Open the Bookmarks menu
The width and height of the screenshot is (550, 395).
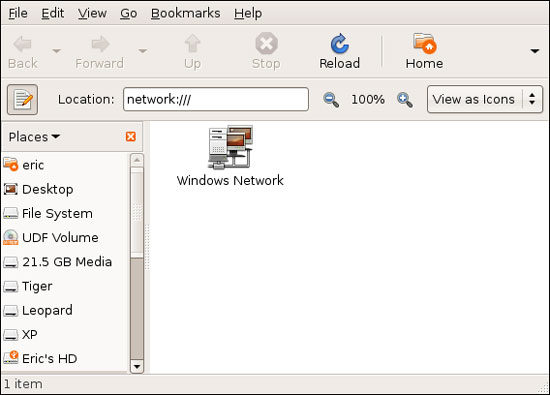click(x=186, y=13)
